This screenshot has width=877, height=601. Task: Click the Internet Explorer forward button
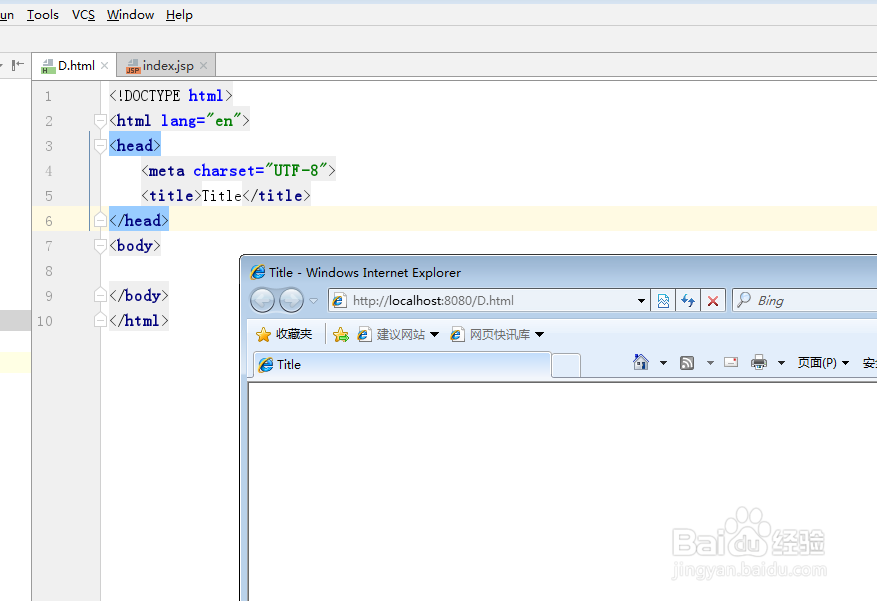(291, 301)
